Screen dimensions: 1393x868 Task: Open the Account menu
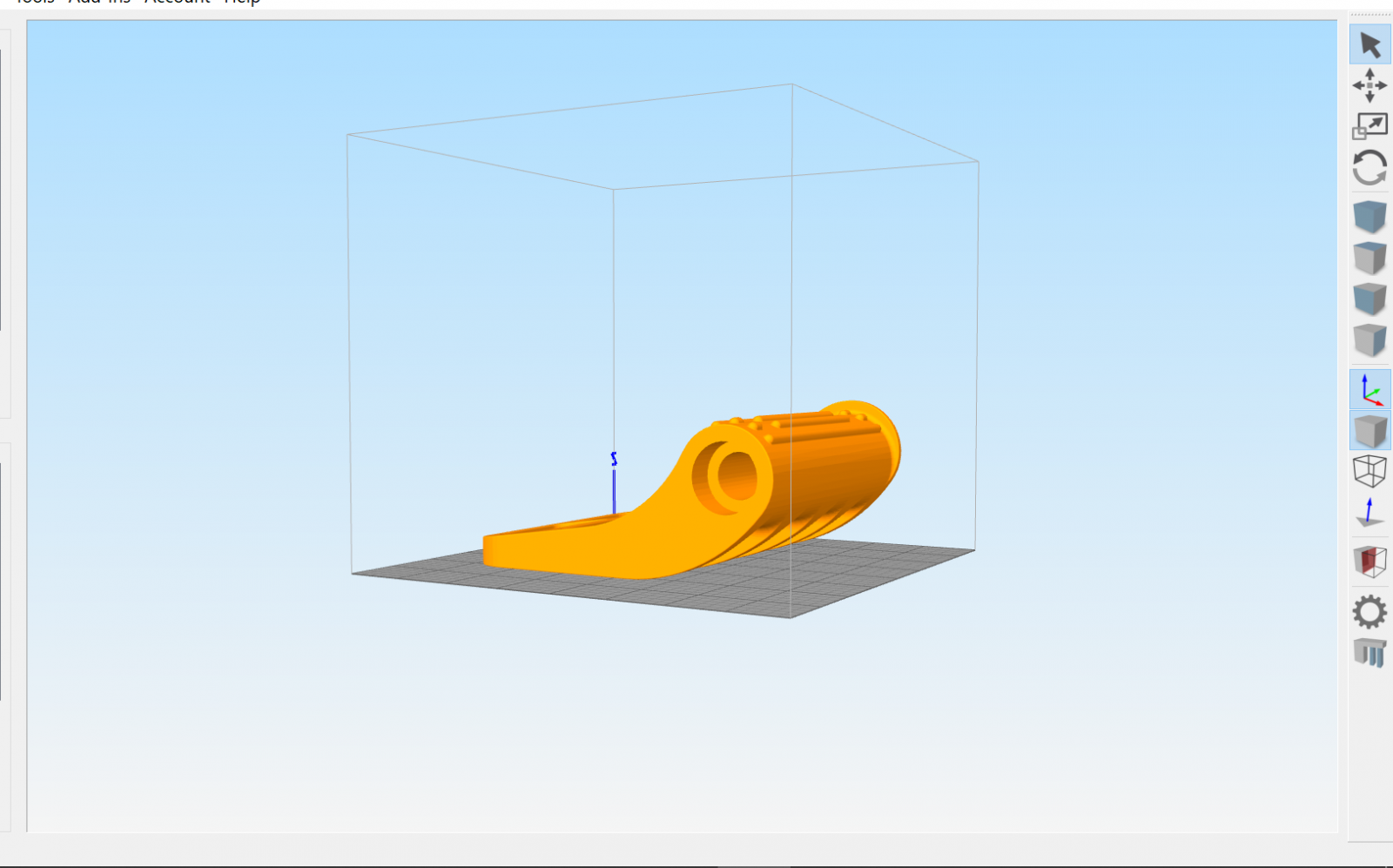click(x=177, y=2)
